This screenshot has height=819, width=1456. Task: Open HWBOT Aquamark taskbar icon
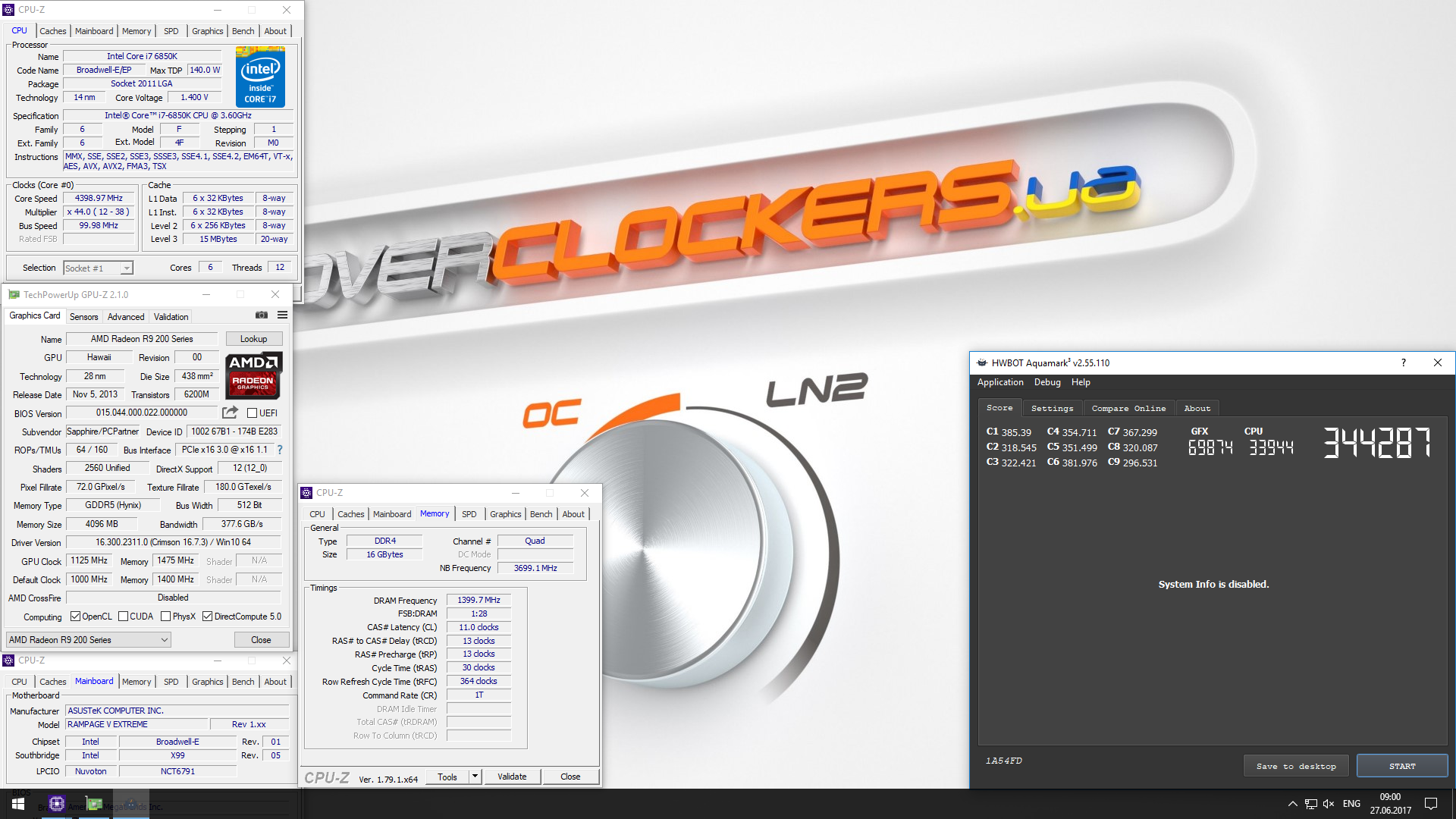130,804
